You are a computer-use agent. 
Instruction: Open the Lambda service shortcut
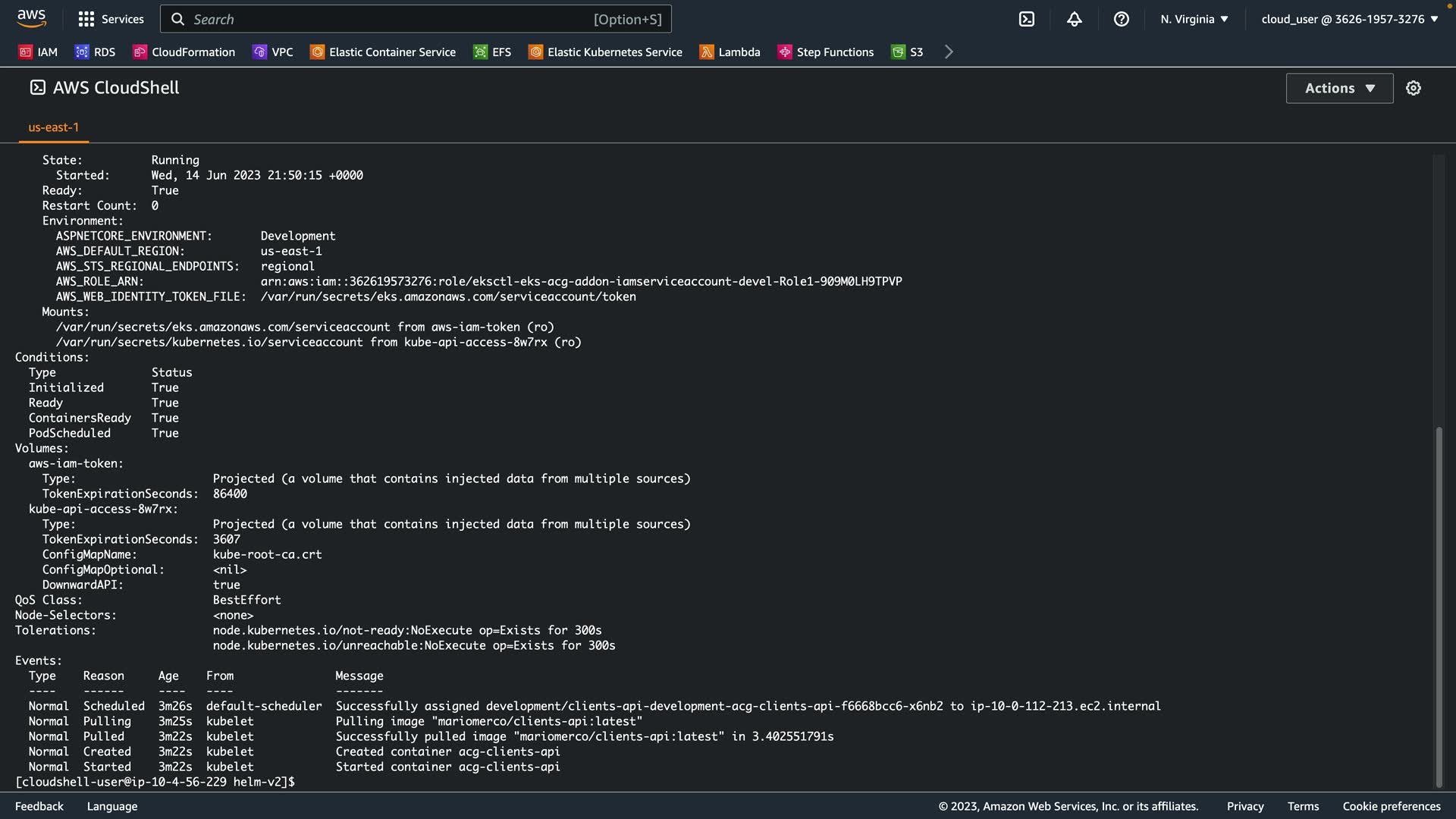730,52
